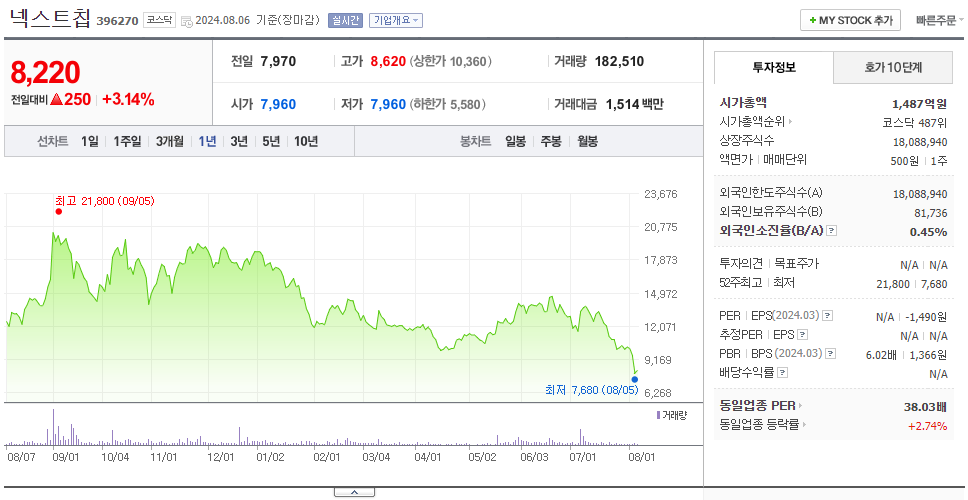Select the 1년 line chart period
Screen dimensions: 968x500
207,141
